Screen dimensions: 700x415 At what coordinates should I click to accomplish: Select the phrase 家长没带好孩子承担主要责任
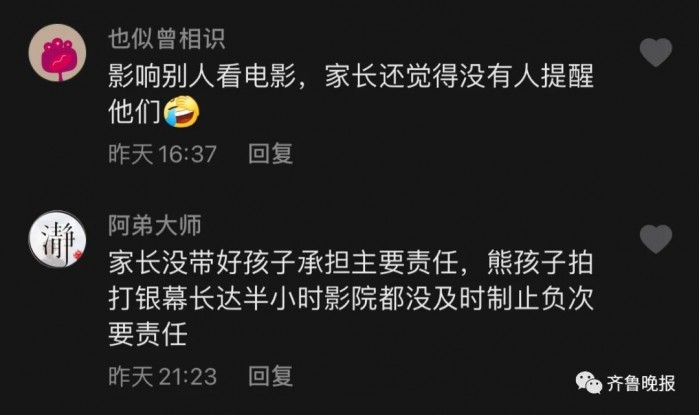[283, 263]
